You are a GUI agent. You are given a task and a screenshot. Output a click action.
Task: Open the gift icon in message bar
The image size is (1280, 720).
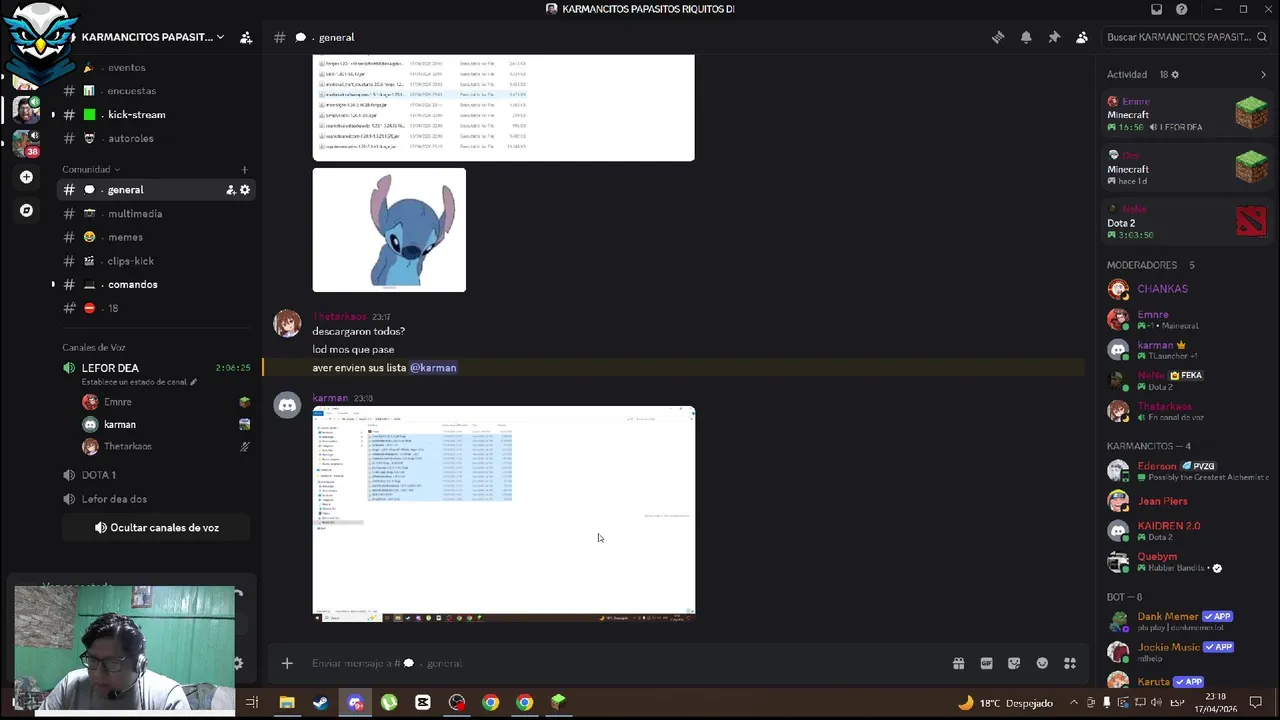coord(958,663)
